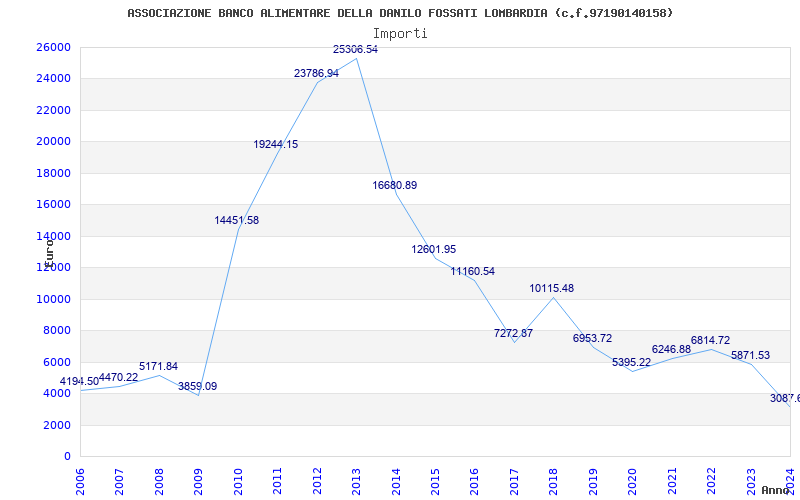Click the x-axis year 2020
The image size is (800, 500).
tap(632, 482)
